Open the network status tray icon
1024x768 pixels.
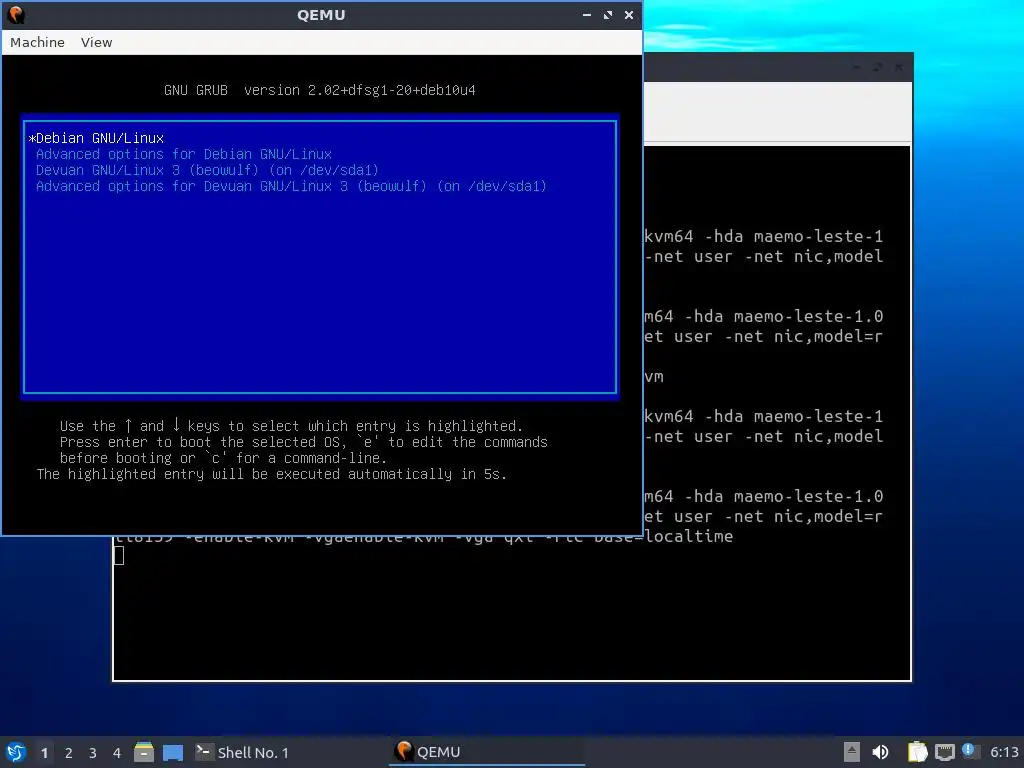pos(944,752)
